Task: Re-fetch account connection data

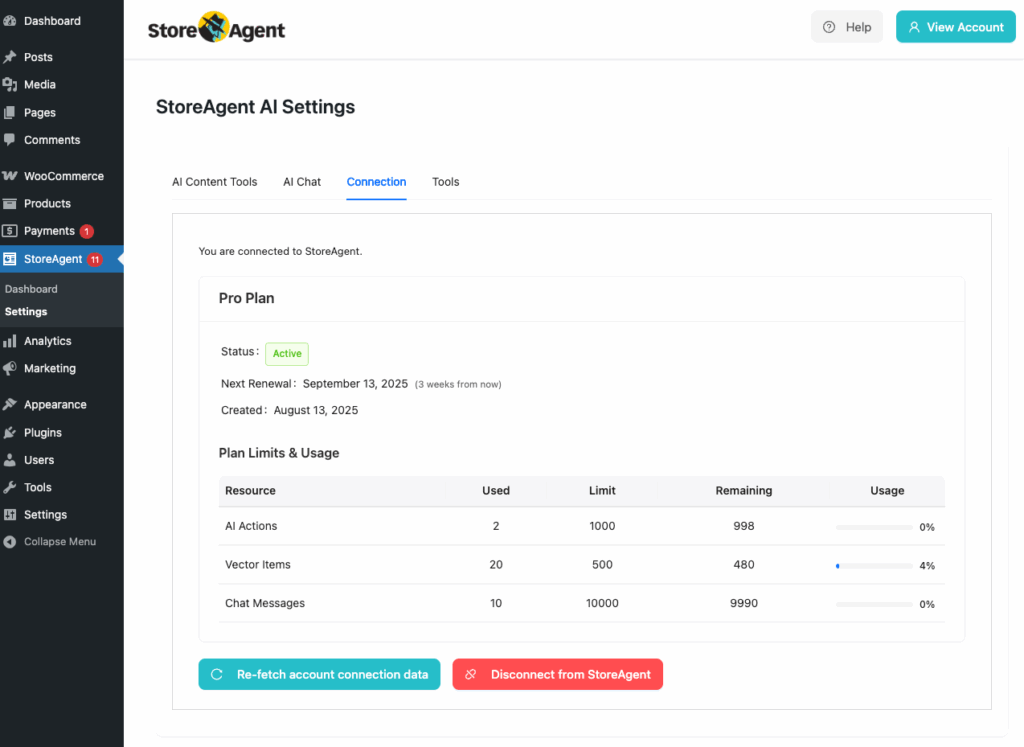Action: [319, 675]
